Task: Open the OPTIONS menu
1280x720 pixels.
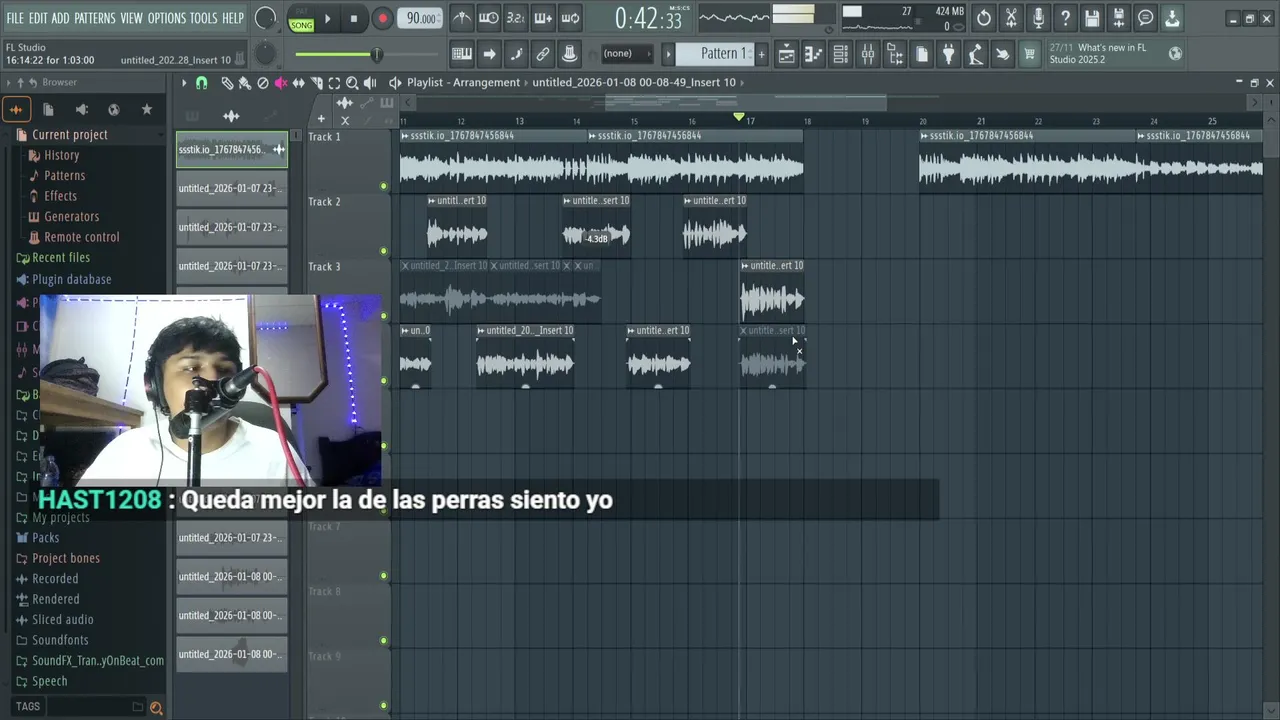Action: pos(167,18)
